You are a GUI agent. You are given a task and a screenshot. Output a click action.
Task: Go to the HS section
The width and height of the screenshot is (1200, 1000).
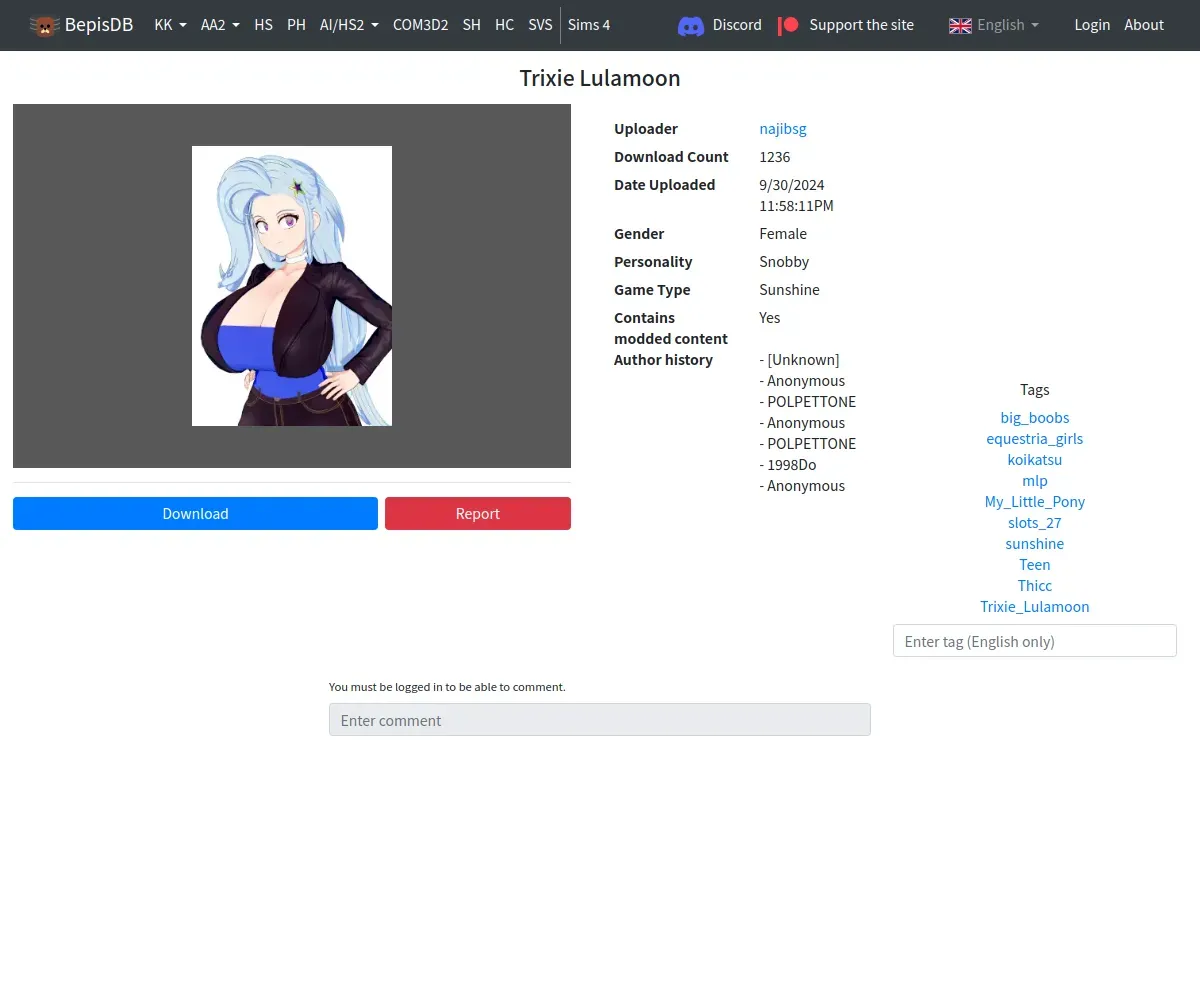pos(263,25)
